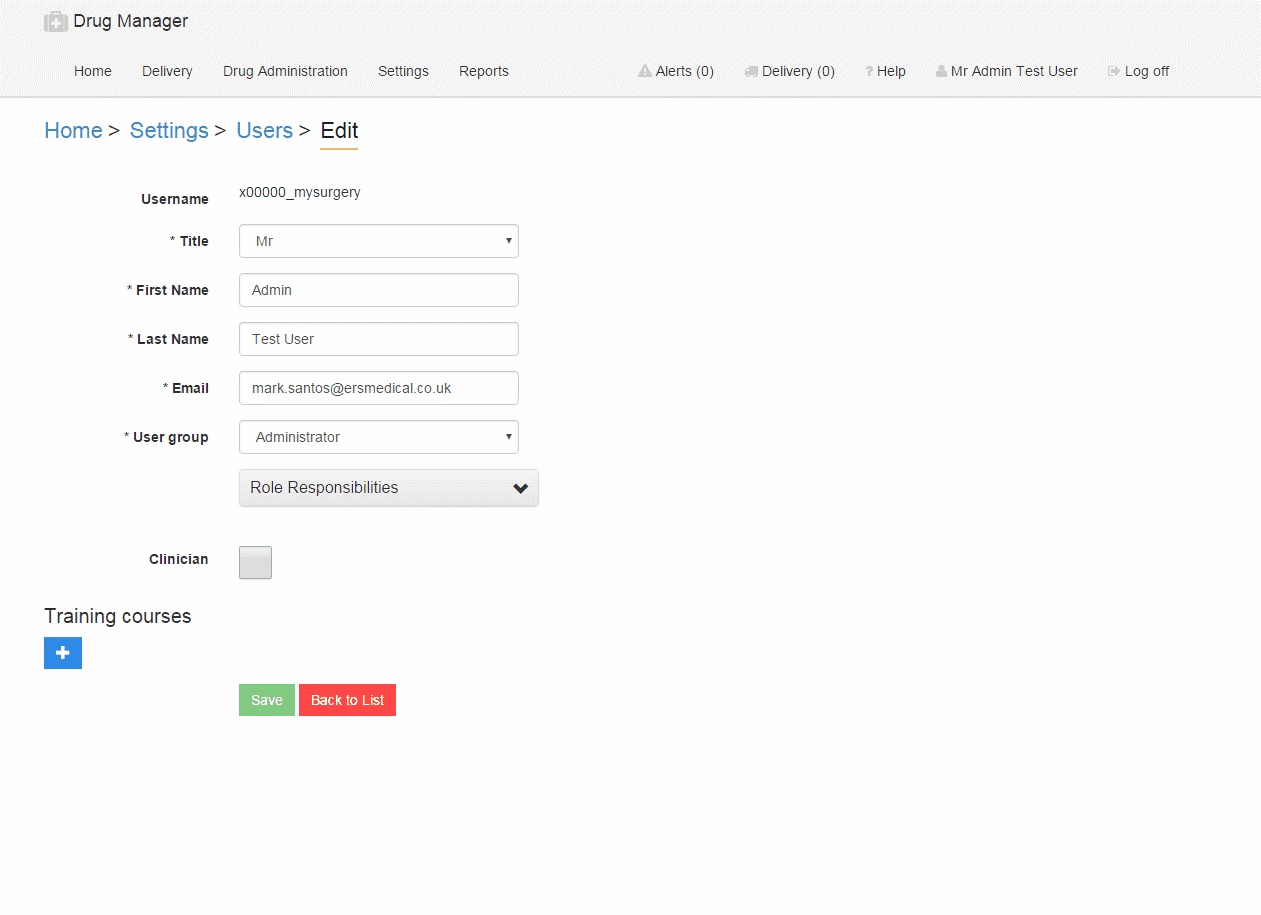Click the Log off exit icon
This screenshot has width=1261, height=915.
[1114, 72]
